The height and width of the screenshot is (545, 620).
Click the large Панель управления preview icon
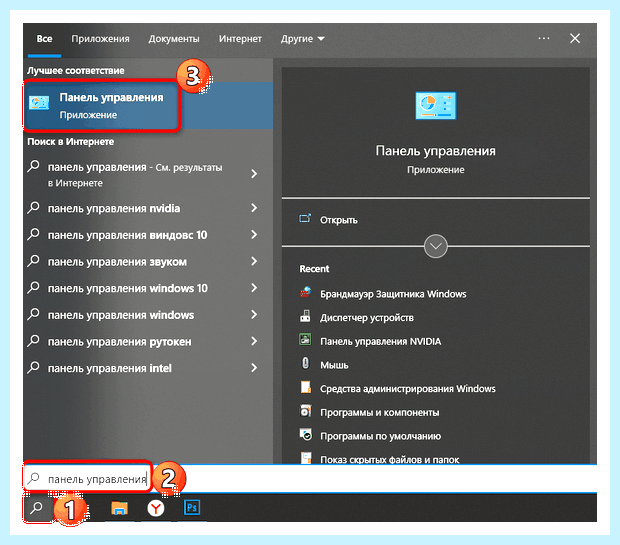point(435,106)
